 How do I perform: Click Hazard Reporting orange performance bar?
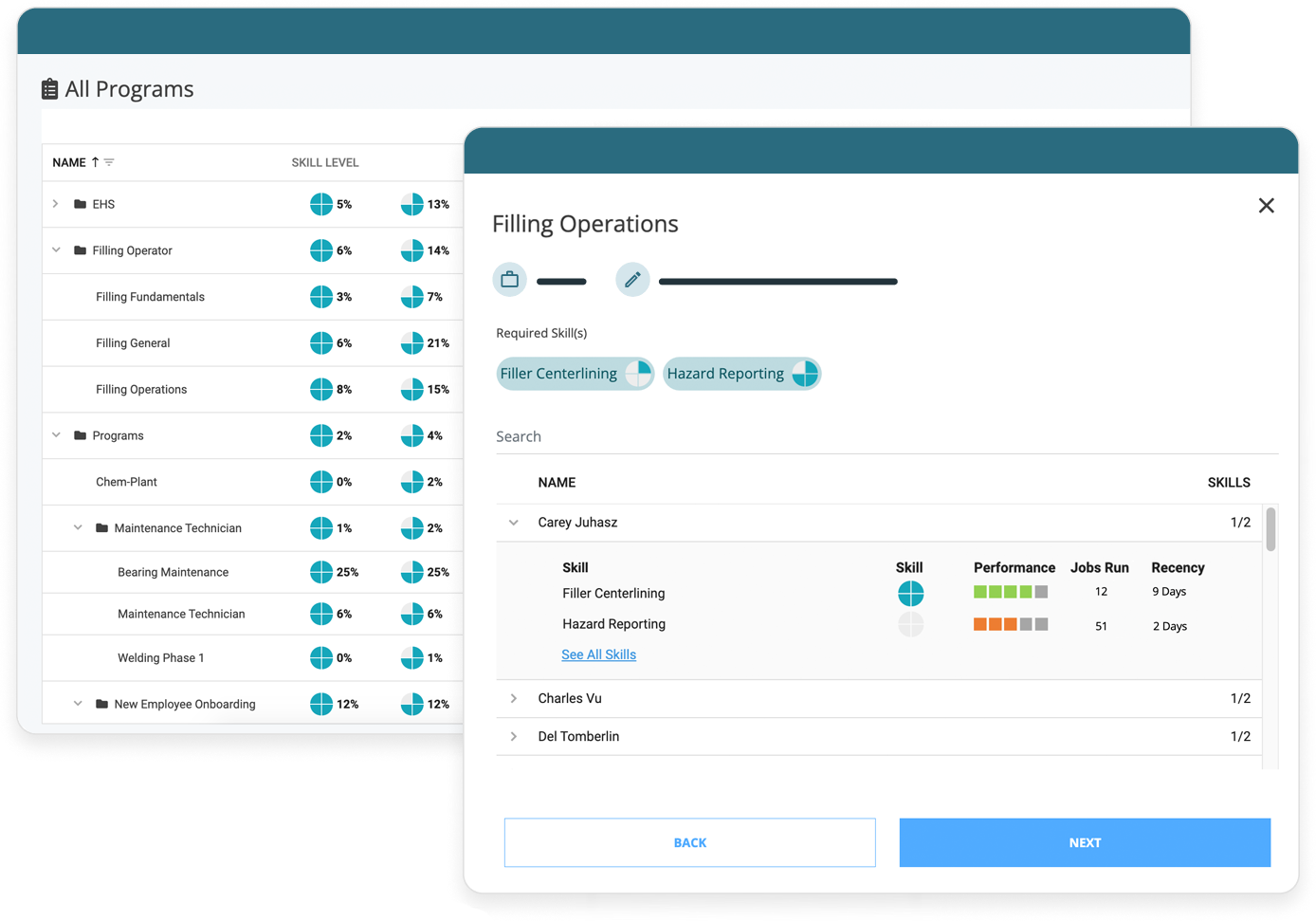pos(1011,624)
